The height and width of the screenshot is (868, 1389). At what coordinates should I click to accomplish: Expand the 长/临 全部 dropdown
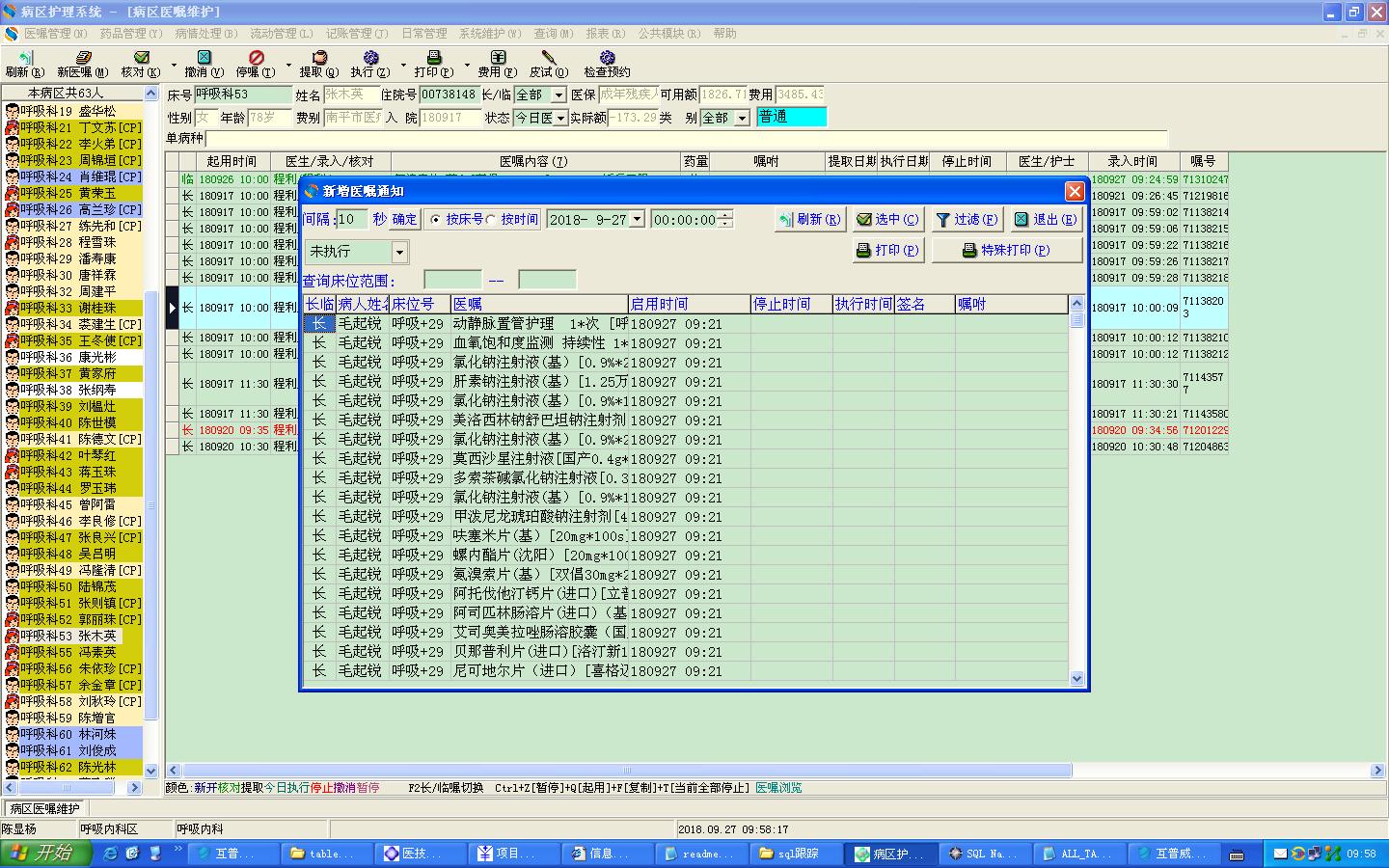point(558,95)
